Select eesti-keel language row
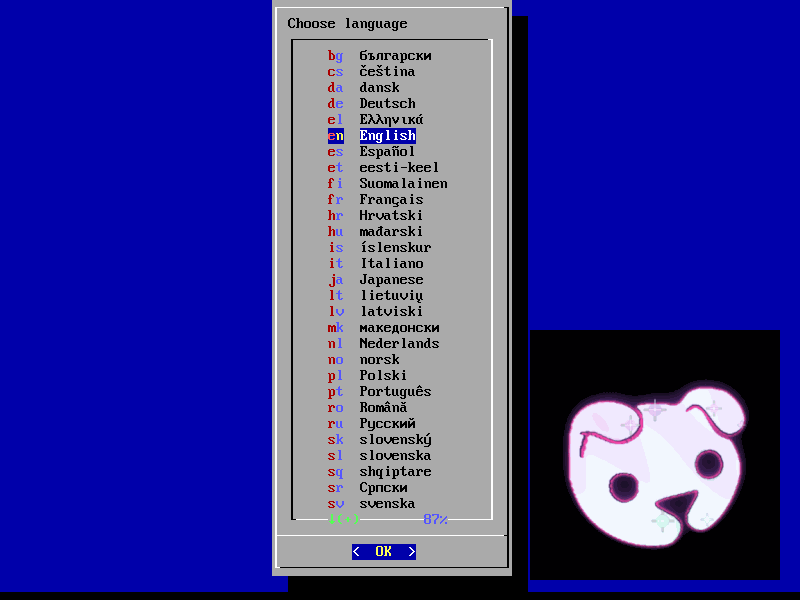This screenshot has width=800, height=600. pos(383,167)
